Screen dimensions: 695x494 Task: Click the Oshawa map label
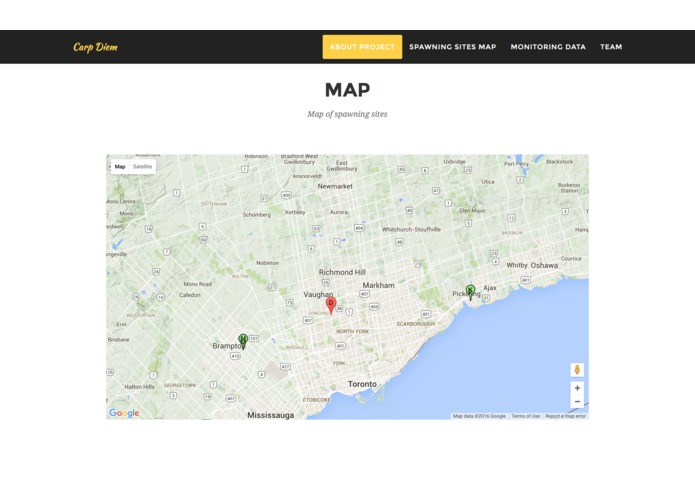tap(544, 265)
